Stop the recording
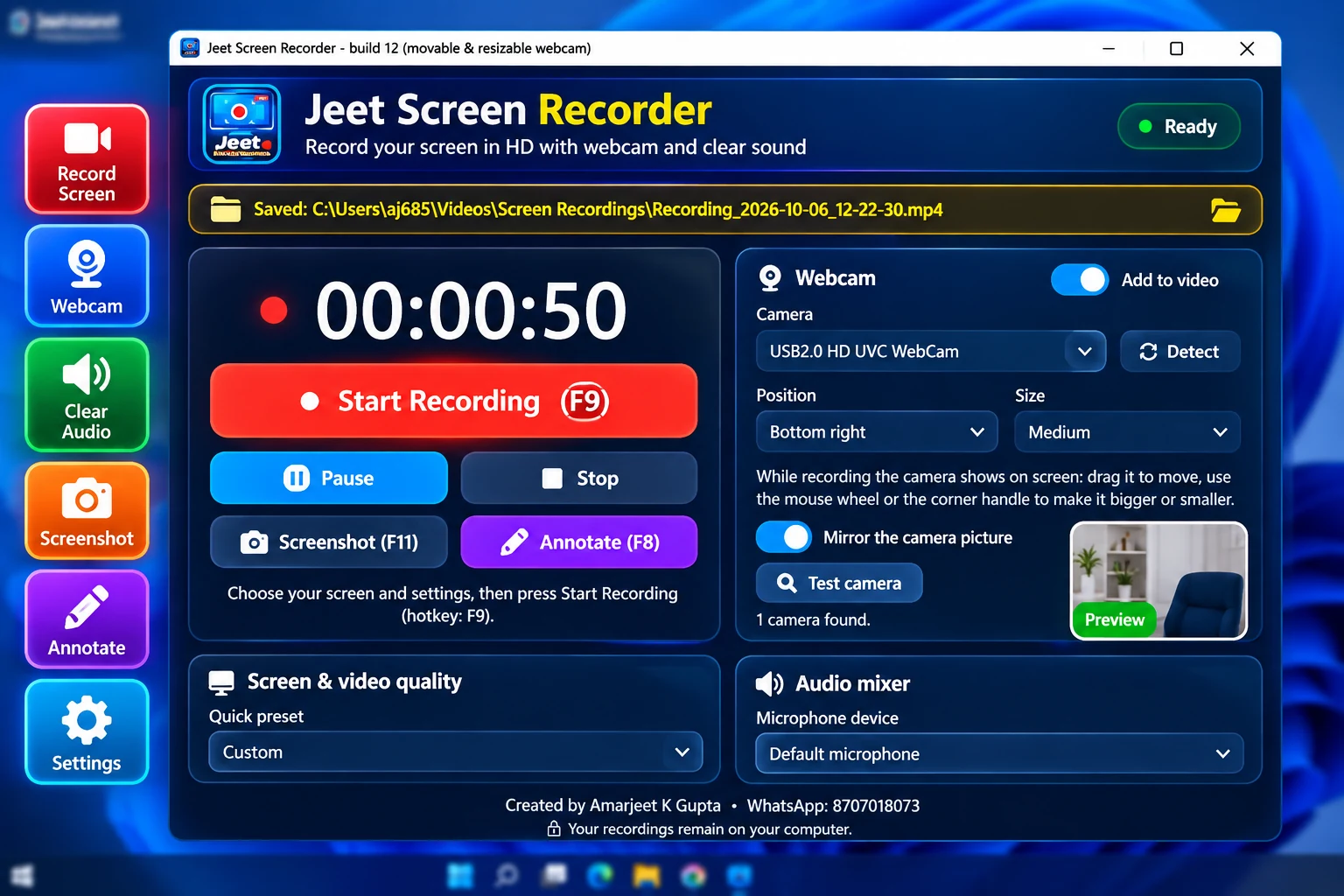This screenshot has width=1344, height=896. tap(579, 479)
